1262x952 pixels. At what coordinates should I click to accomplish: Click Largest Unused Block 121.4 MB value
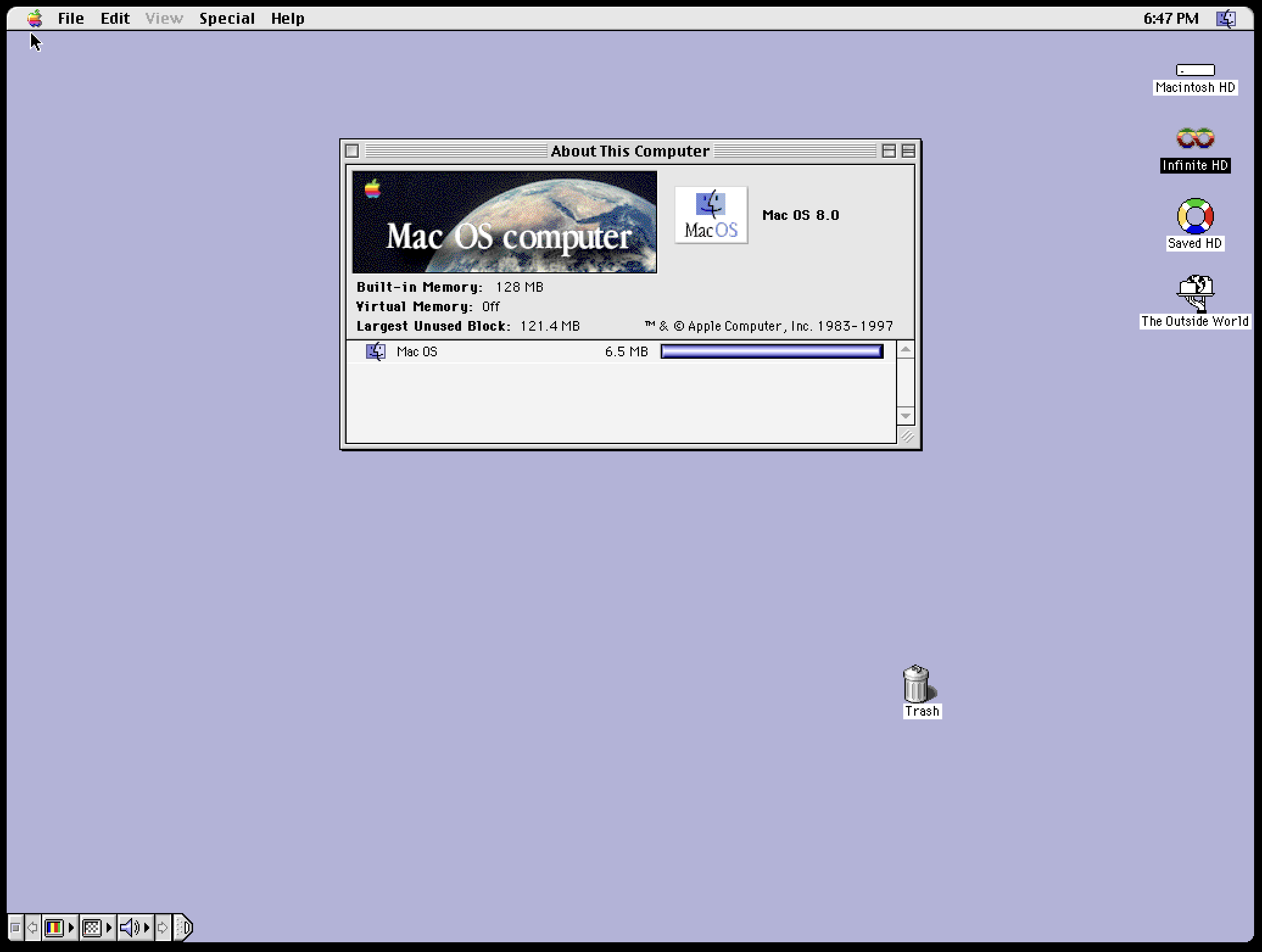[x=549, y=326]
